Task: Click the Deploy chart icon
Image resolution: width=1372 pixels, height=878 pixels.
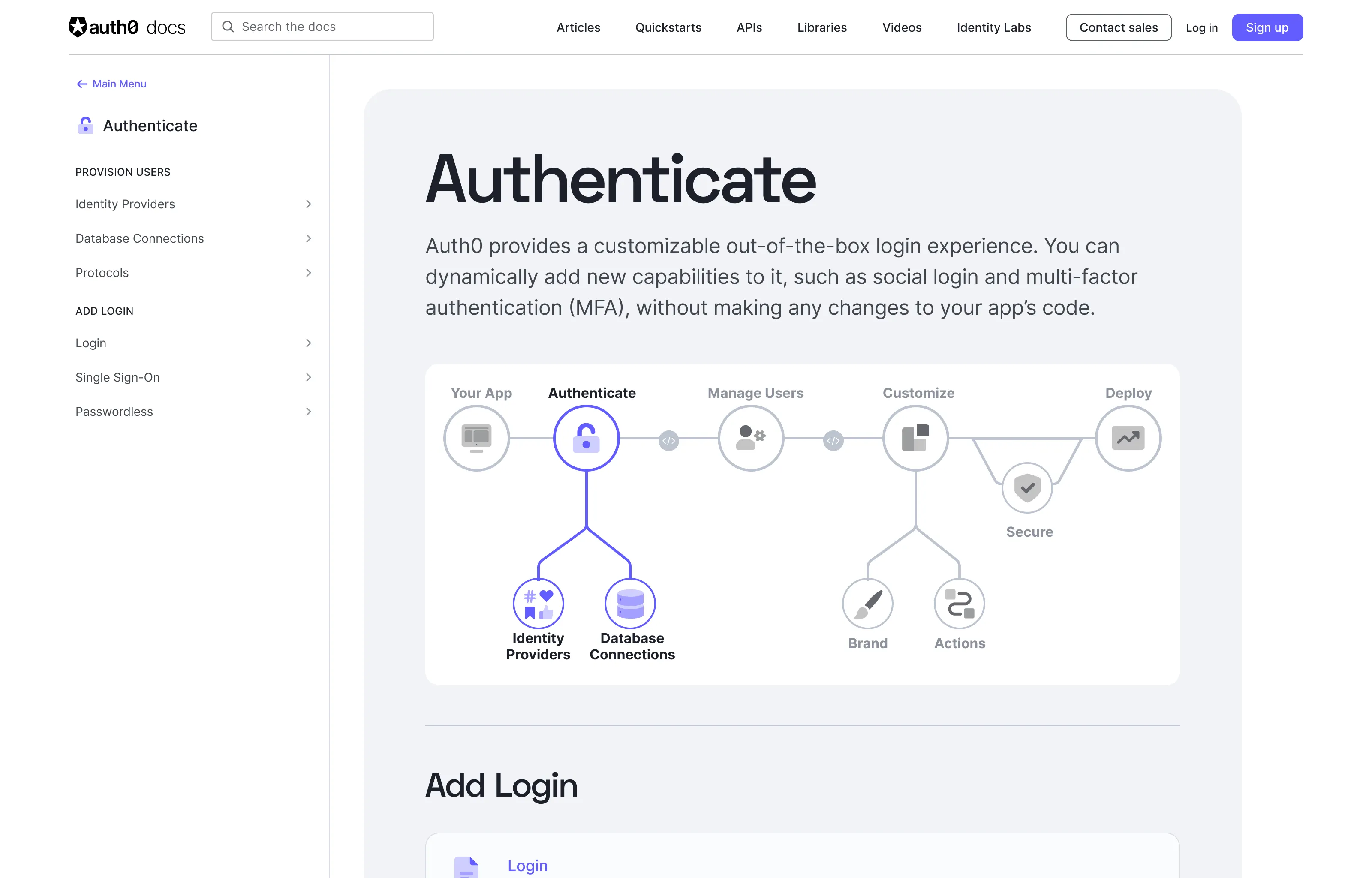Action: (1128, 438)
